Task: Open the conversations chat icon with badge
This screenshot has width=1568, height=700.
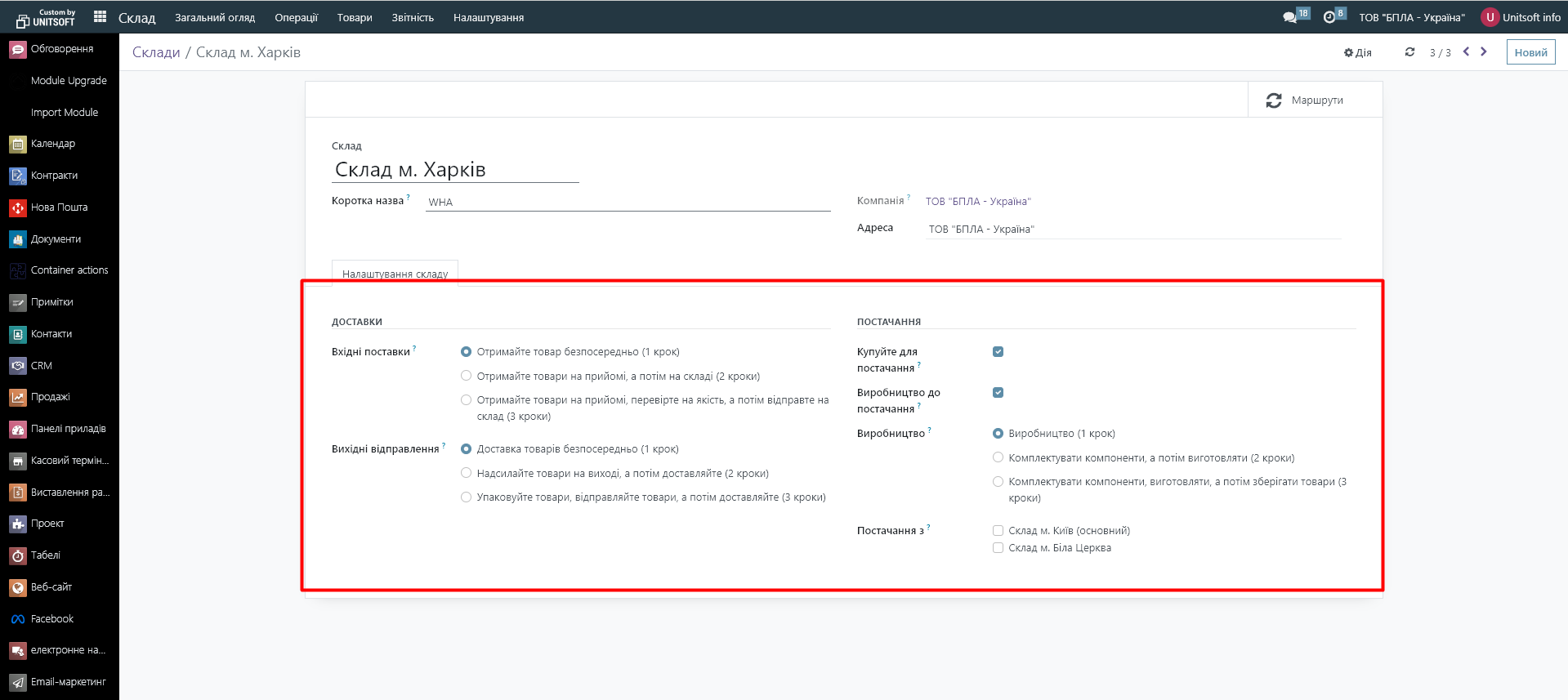Action: [x=1290, y=17]
